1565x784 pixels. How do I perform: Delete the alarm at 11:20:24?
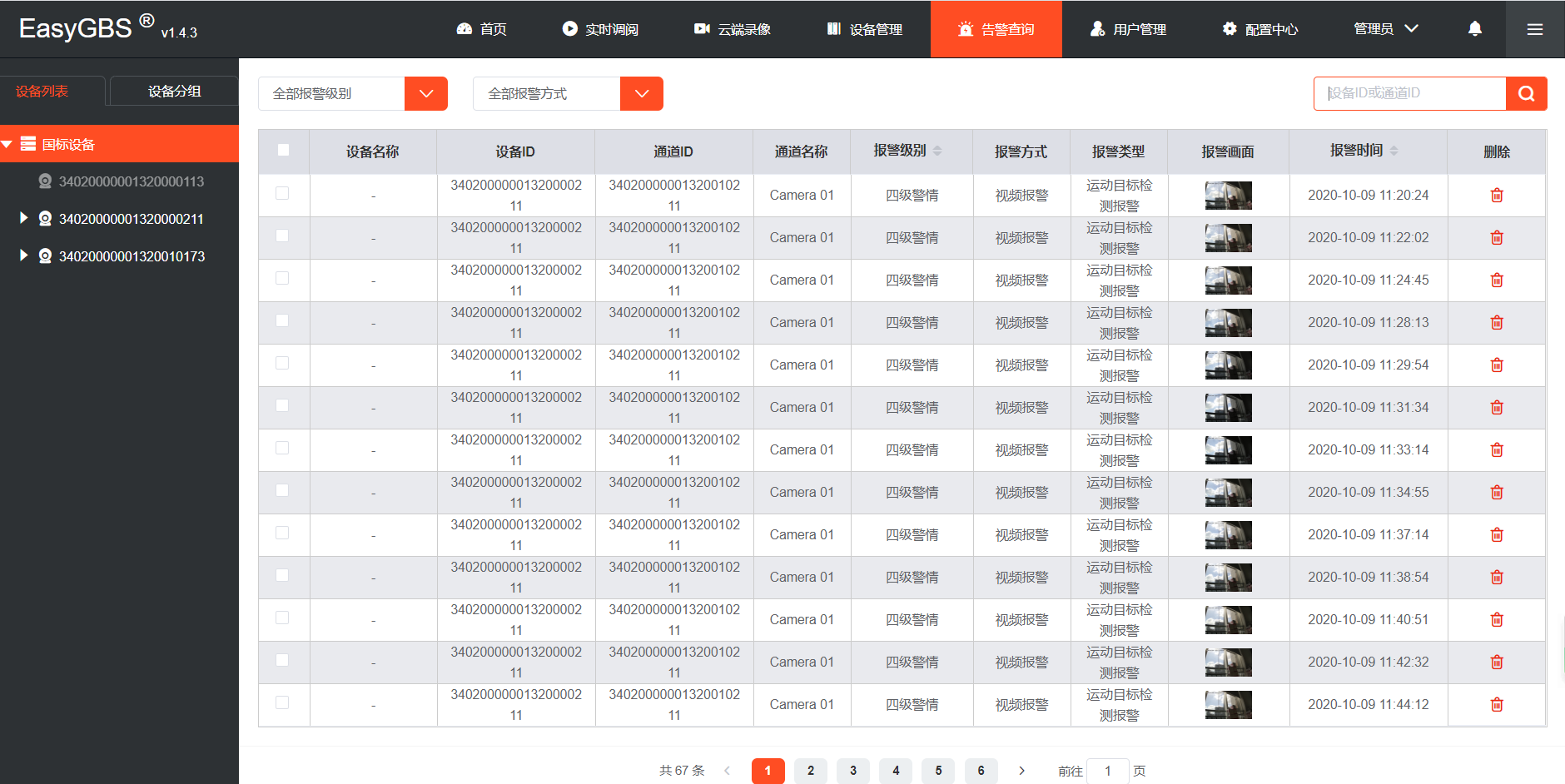1497,195
